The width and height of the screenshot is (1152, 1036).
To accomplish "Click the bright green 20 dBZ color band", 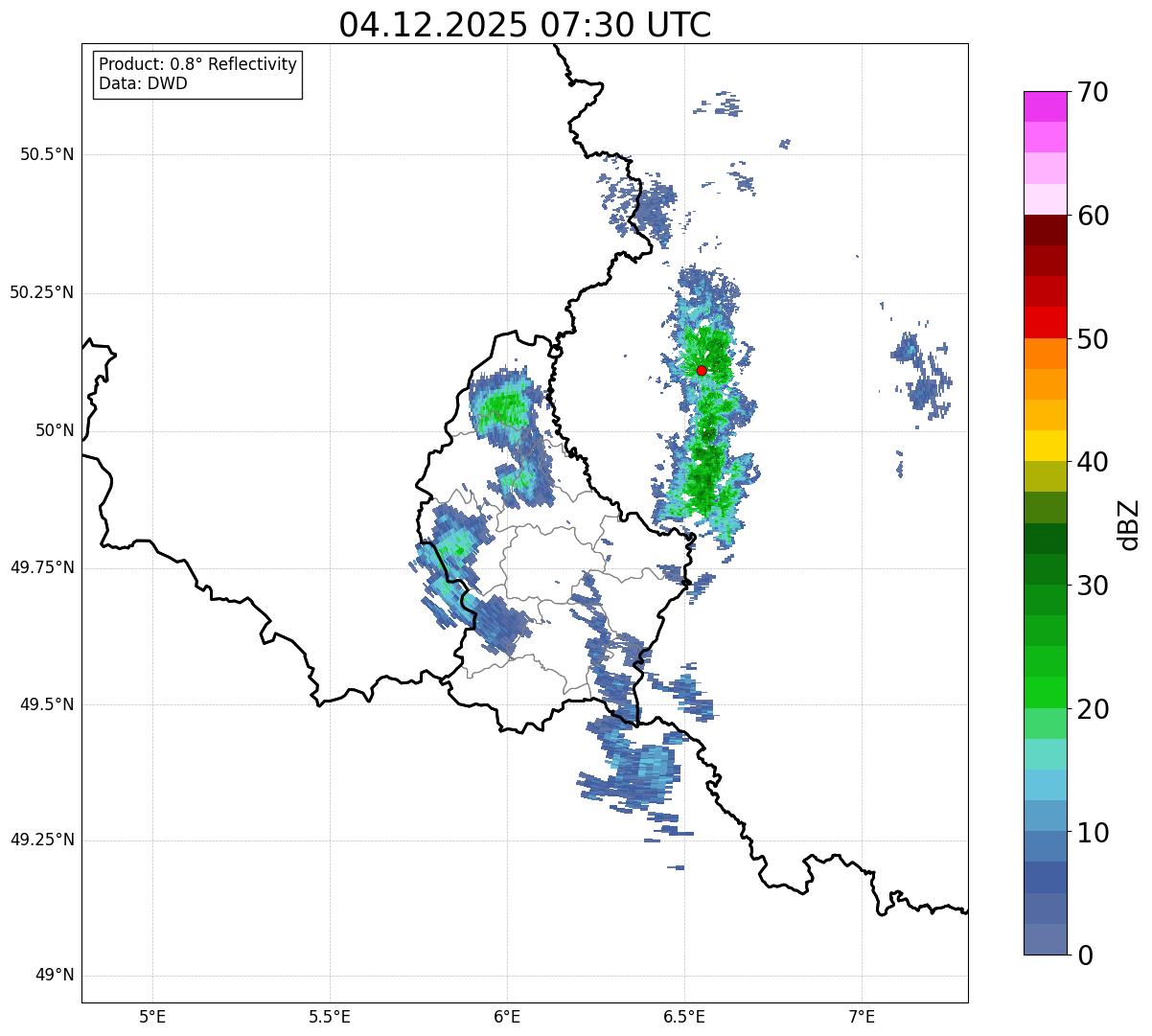I will coord(1046,693).
